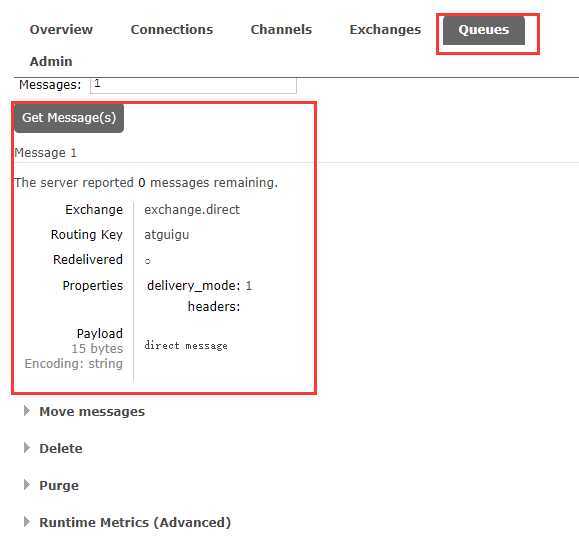Image resolution: width=579 pixels, height=541 pixels.
Task: Click the Payload row label
Action: tap(100, 334)
